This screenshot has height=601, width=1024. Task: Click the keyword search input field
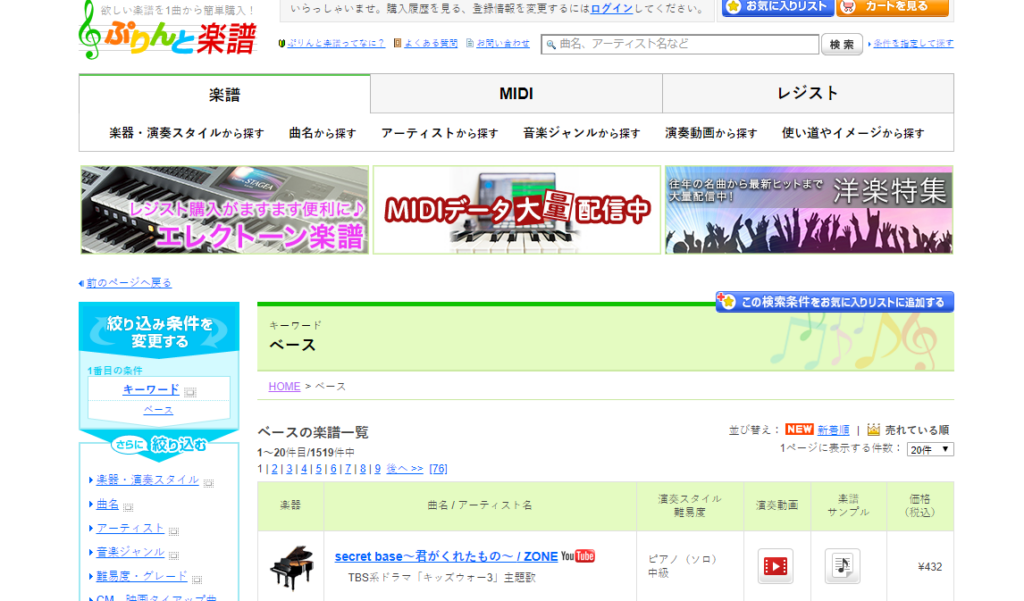680,44
